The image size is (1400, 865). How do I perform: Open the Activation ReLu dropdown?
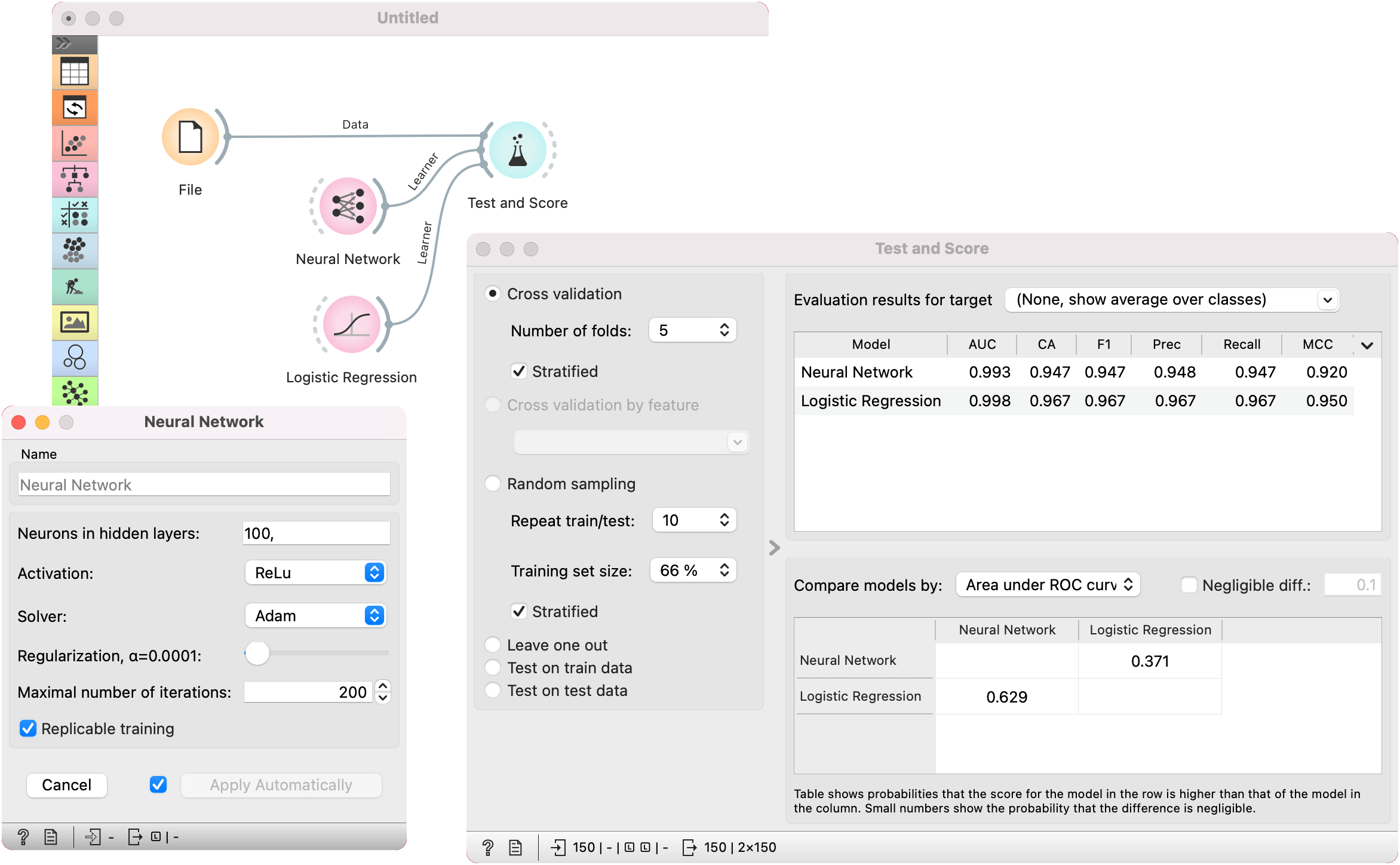point(316,572)
